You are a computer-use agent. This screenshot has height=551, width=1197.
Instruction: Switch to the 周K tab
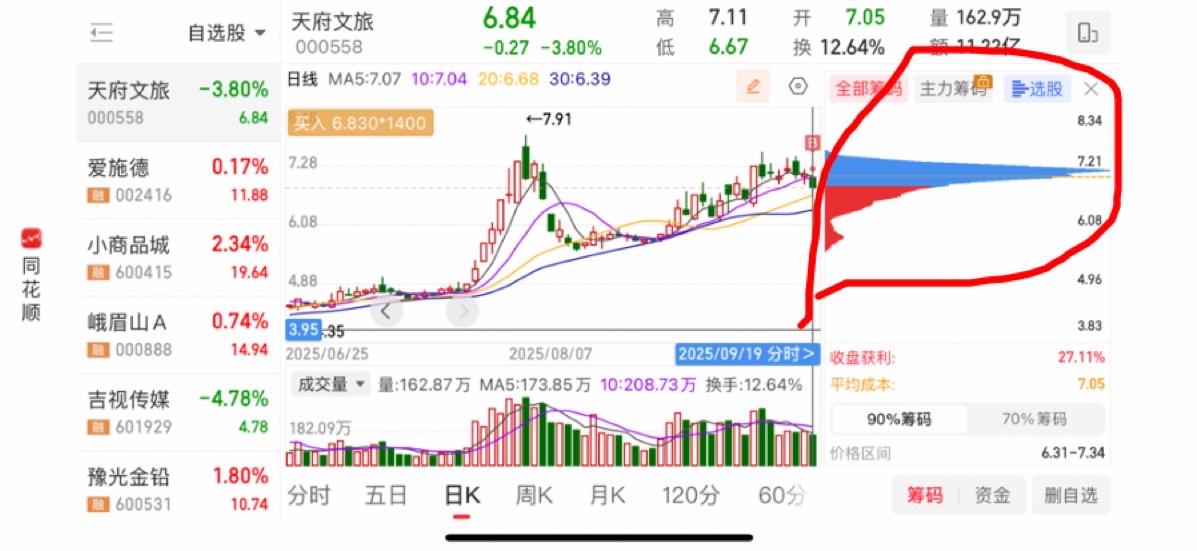coord(534,495)
